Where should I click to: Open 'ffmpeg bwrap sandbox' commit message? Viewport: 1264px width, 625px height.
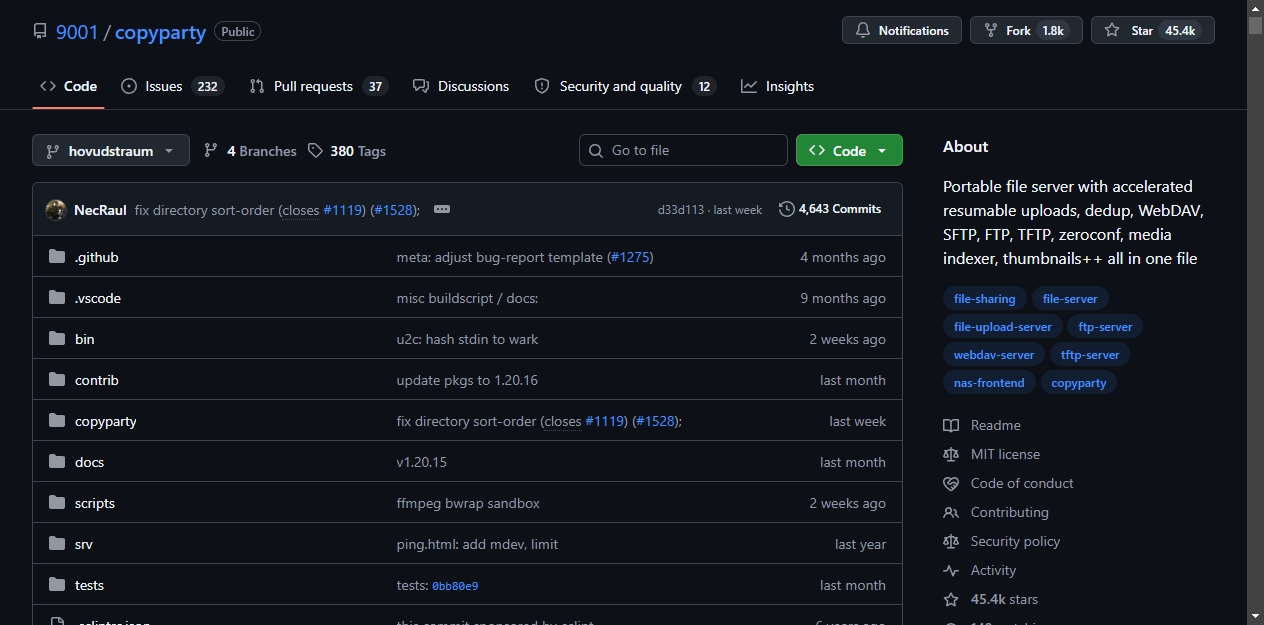pos(468,503)
